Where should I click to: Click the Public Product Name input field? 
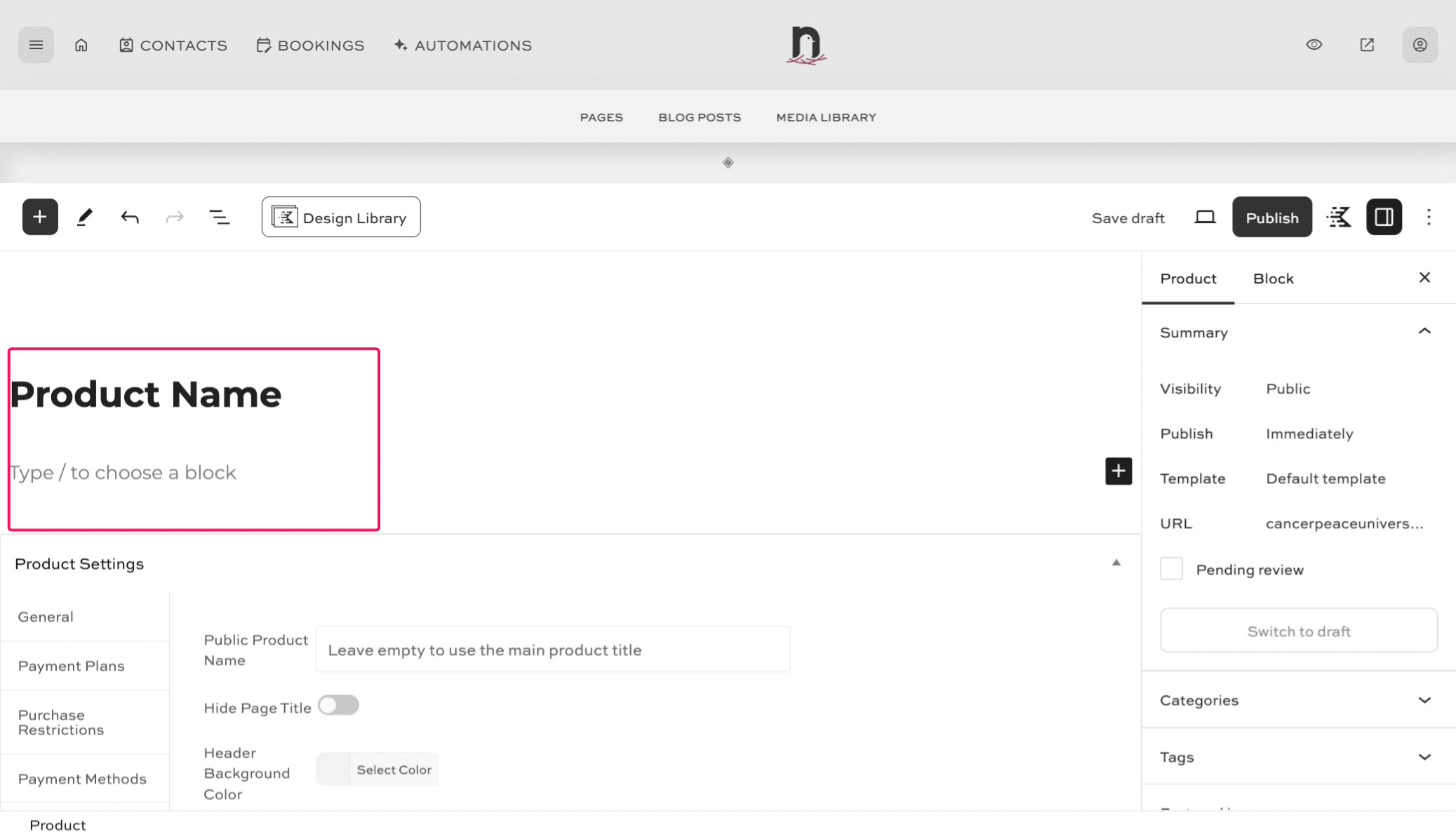click(x=553, y=649)
